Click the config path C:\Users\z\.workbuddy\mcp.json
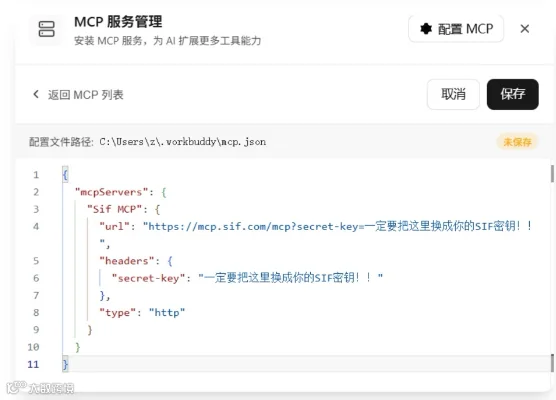 tap(183, 142)
